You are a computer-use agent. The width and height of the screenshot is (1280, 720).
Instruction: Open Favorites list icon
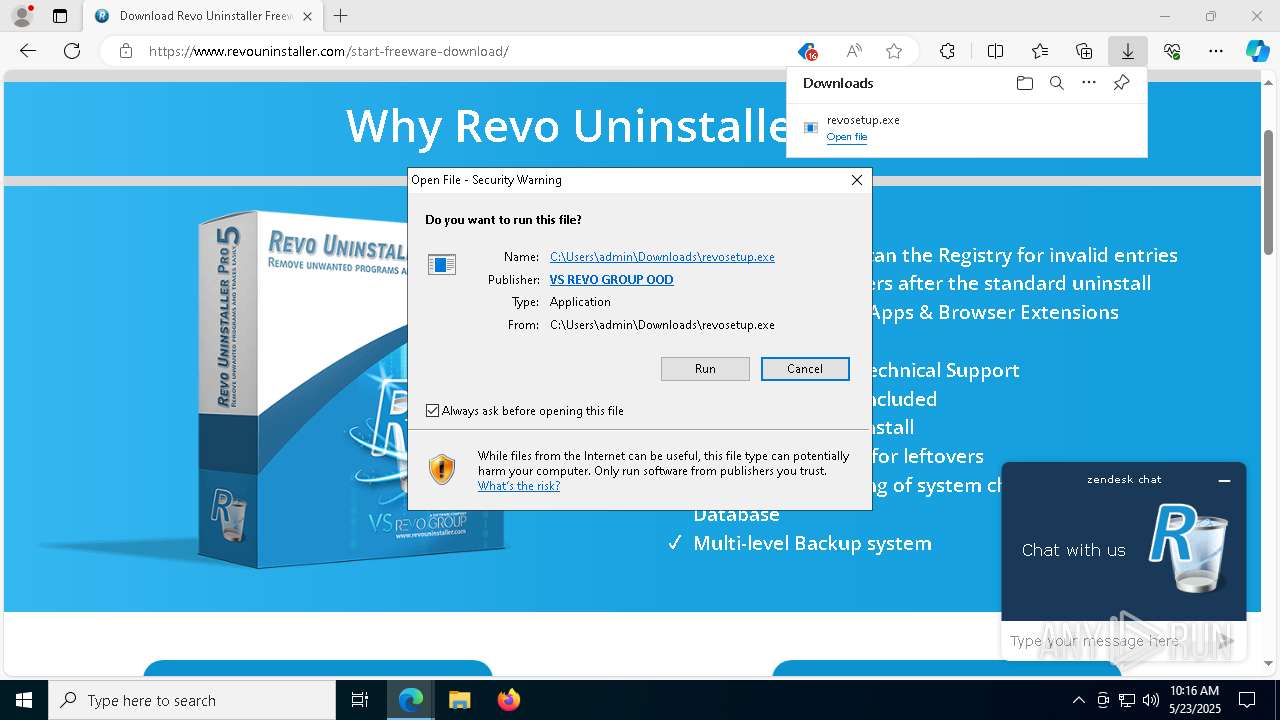[x=1040, y=51]
